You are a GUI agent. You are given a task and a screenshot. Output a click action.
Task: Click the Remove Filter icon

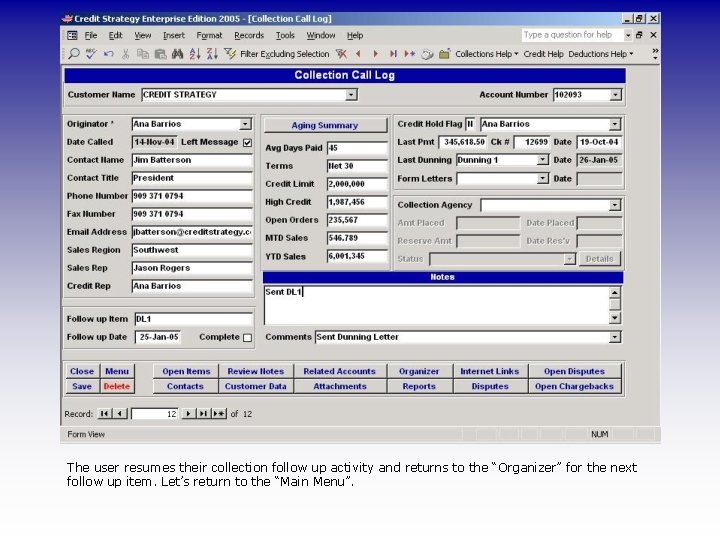(x=341, y=54)
